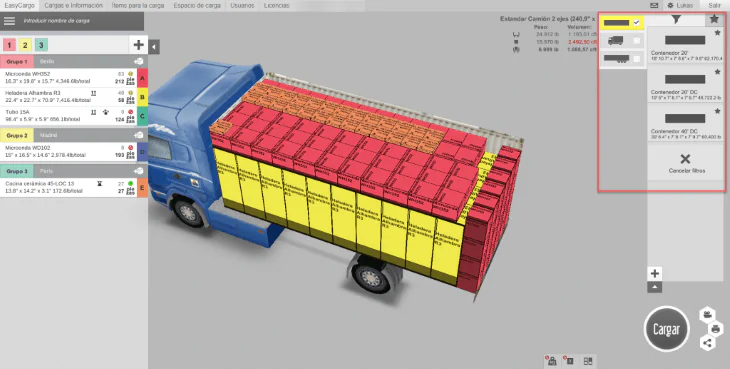
Task: Collapse the left items panel arrow
Action: click(x=154, y=47)
